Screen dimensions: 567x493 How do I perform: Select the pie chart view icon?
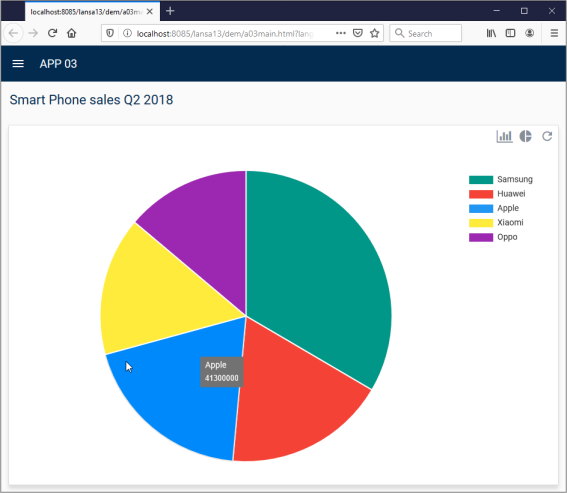click(525, 136)
